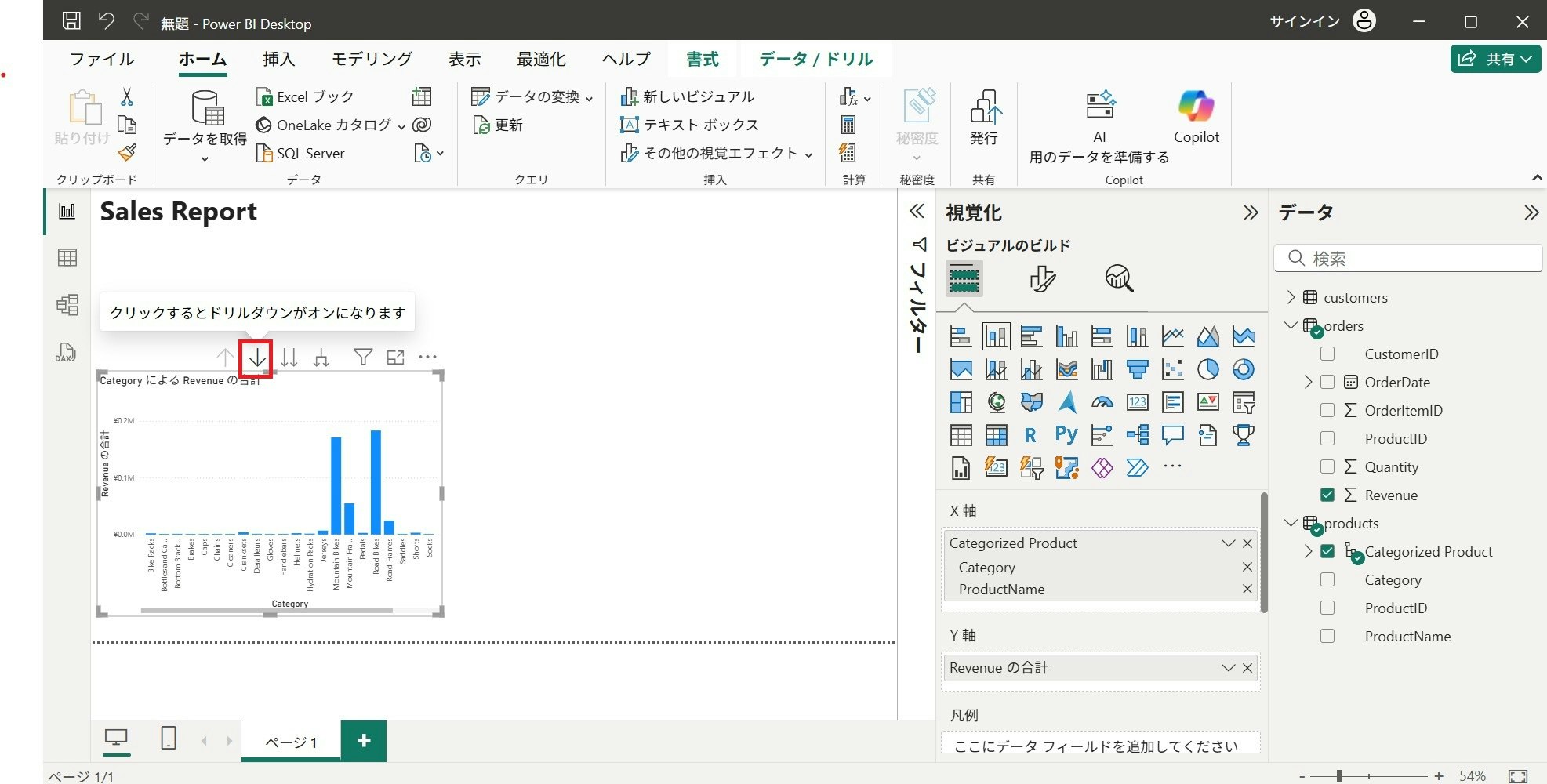
Task: Open the report view in left sidebar
Action: (x=67, y=212)
